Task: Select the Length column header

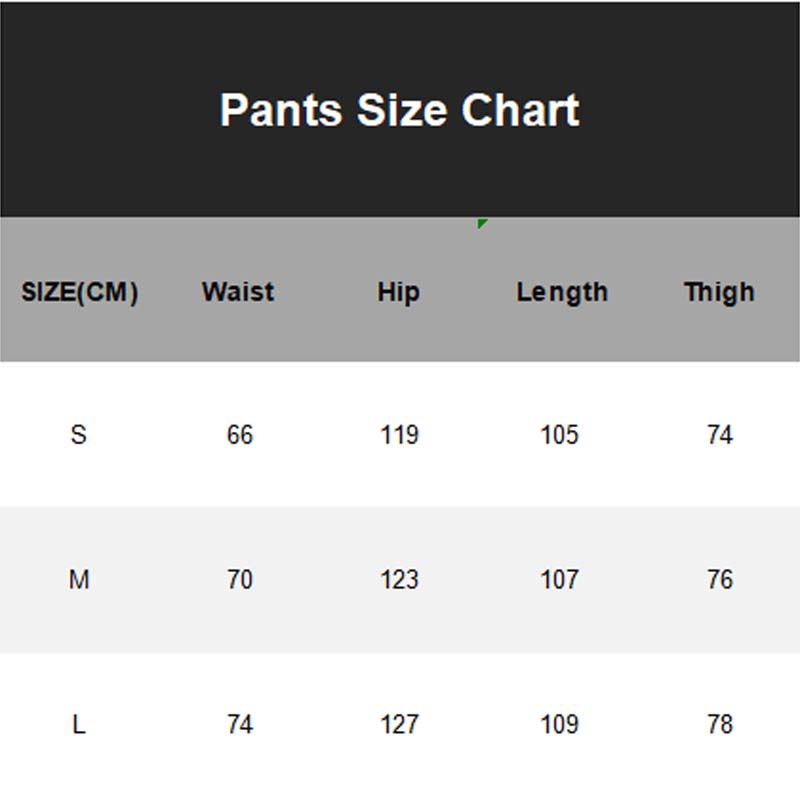Action: 561,292
